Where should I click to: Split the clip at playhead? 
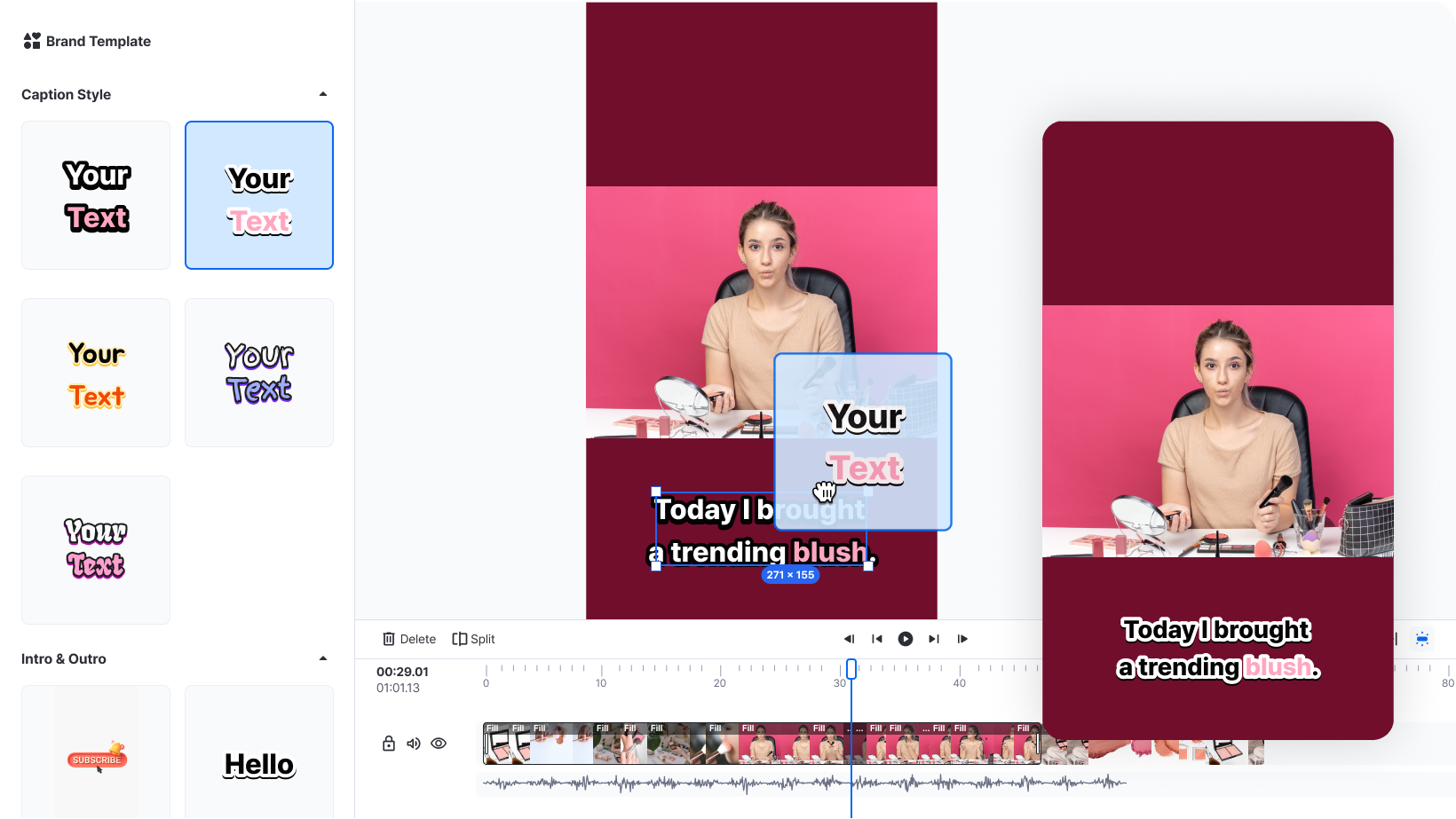(473, 639)
